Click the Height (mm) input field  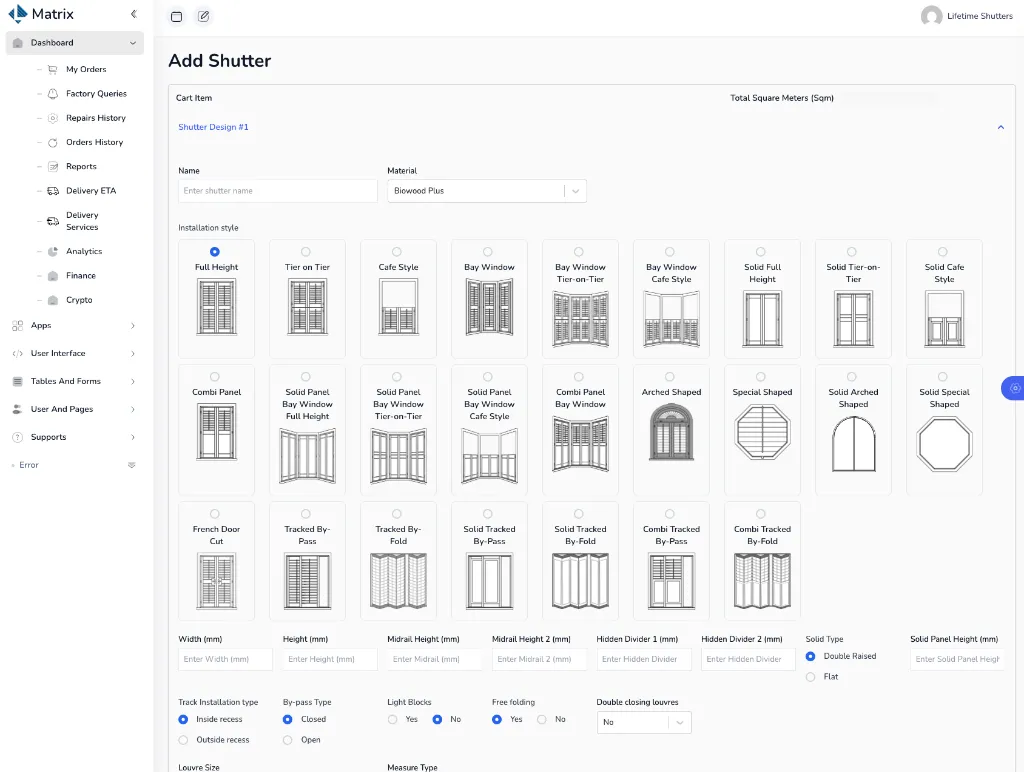[x=330, y=659]
